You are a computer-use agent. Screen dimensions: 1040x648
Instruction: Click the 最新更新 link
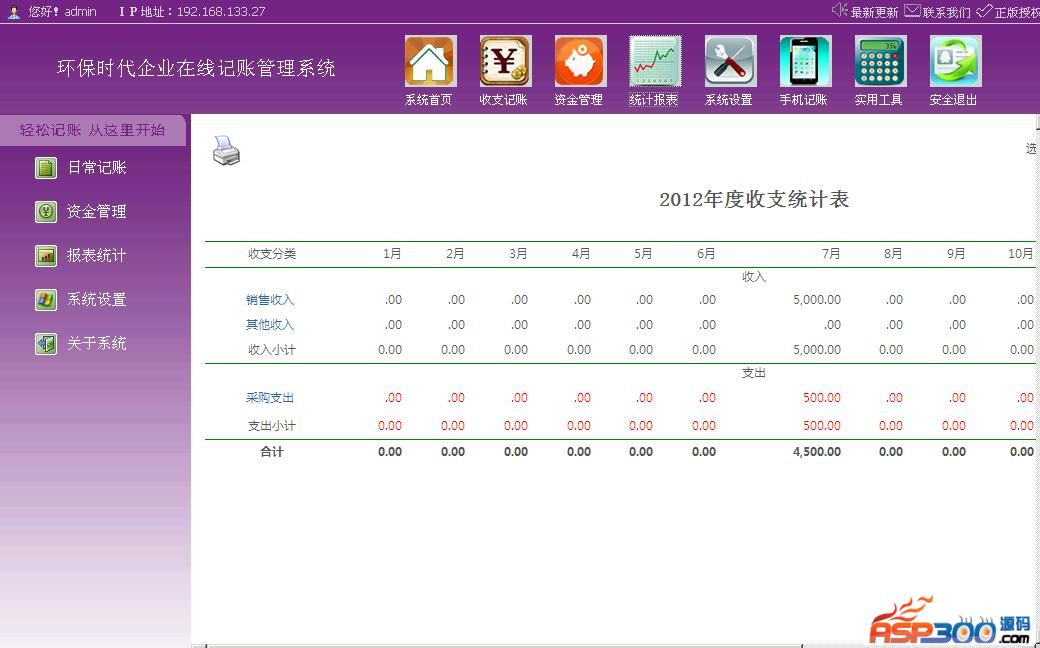coord(874,12)
